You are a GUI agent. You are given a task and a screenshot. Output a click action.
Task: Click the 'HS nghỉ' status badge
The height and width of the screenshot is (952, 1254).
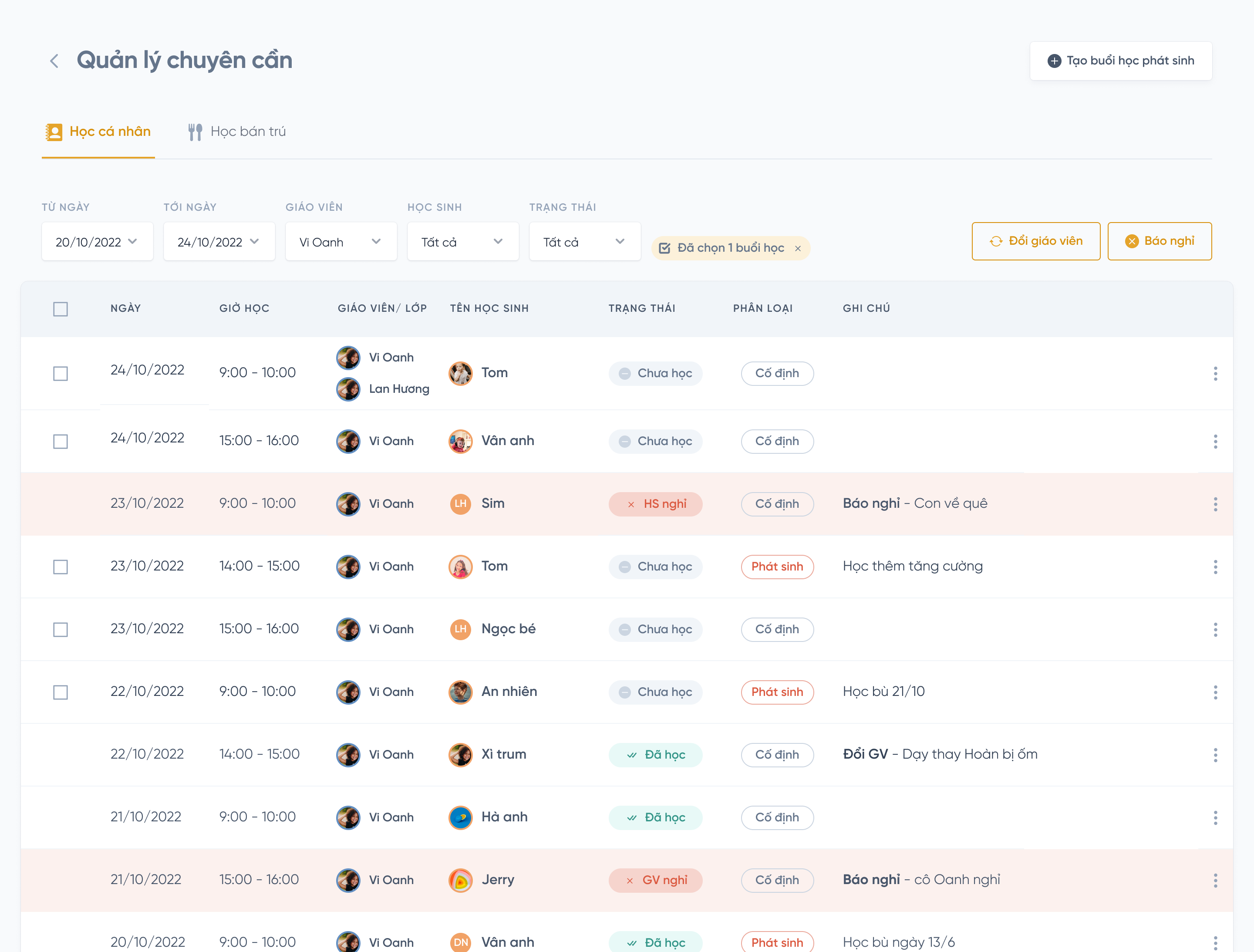tap(655, 504)
